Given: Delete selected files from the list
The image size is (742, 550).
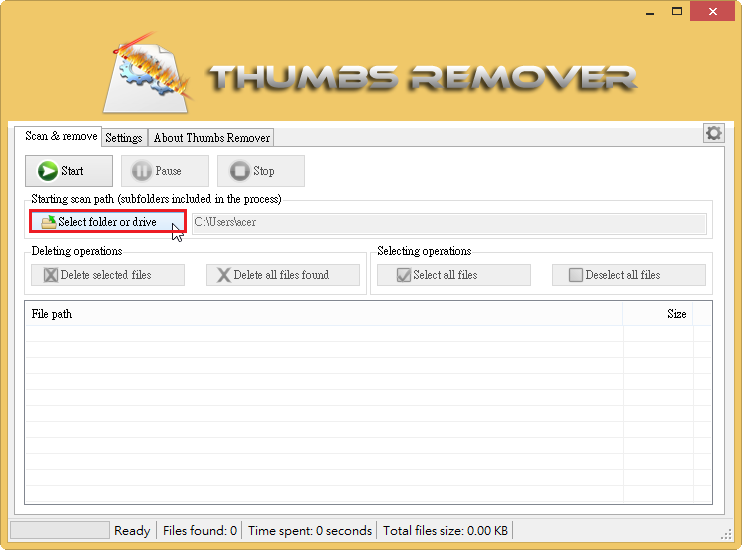Looking at the screenshot, I should coord(108,275).
